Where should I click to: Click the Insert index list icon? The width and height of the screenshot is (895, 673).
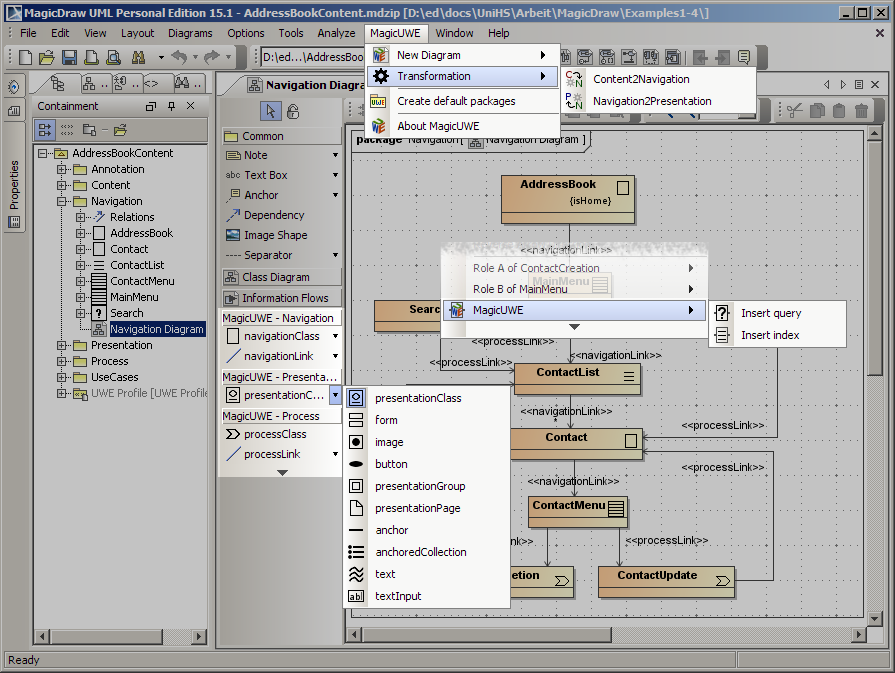[x=722, y=335]
